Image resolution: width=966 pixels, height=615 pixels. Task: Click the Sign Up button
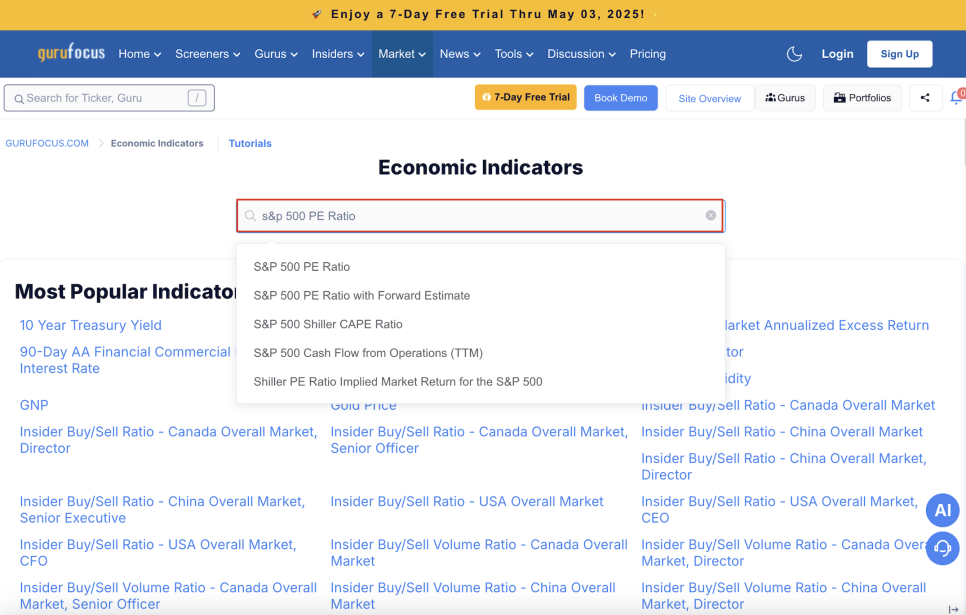[x=899, y=54]
